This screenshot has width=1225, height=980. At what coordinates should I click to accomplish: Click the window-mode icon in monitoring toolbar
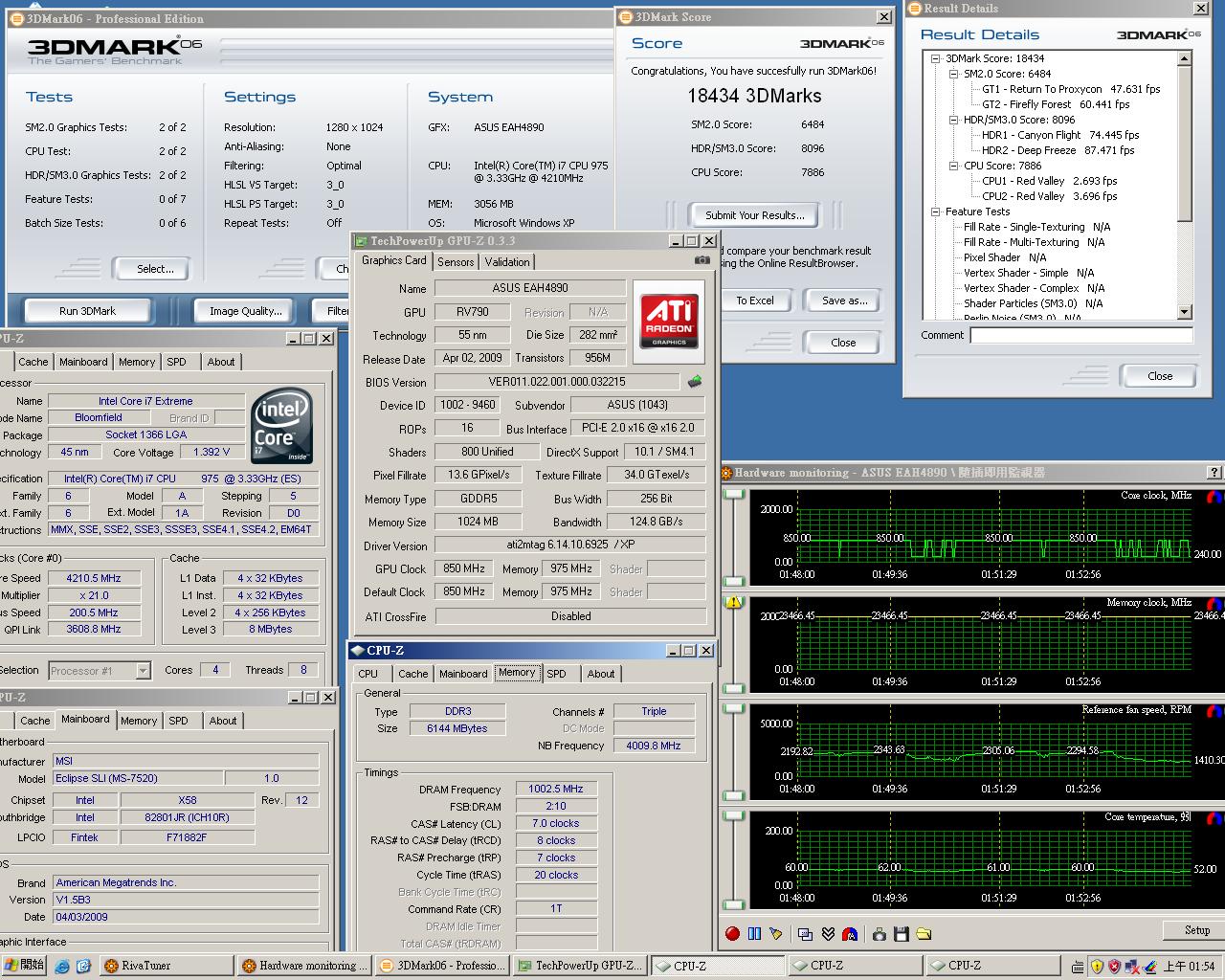tap(805, 934)
